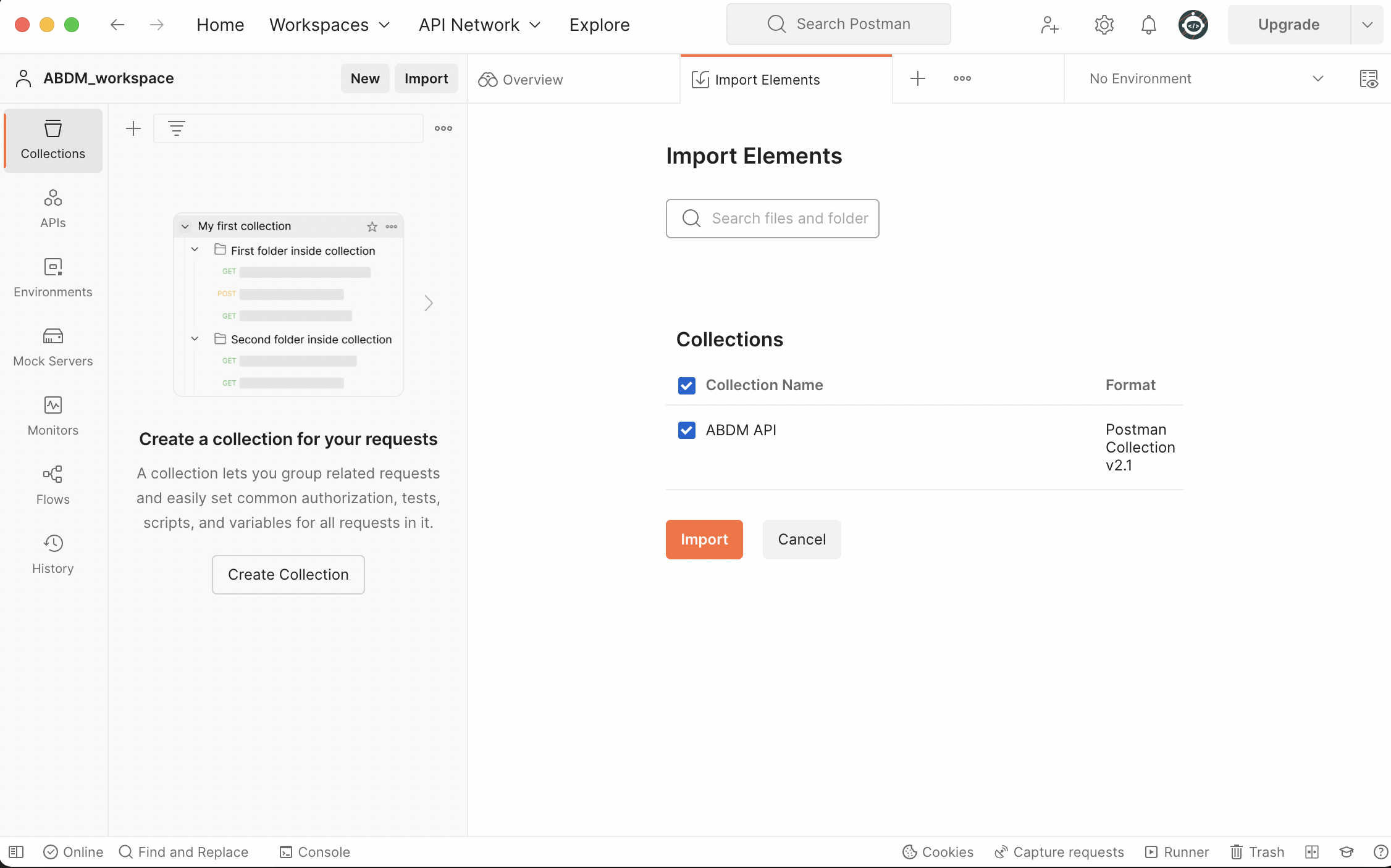Click the New button in workspace header
Image resolution: width=1391 pixels, height=868 pixels.
pyautogui.click(x=365, y=78)
